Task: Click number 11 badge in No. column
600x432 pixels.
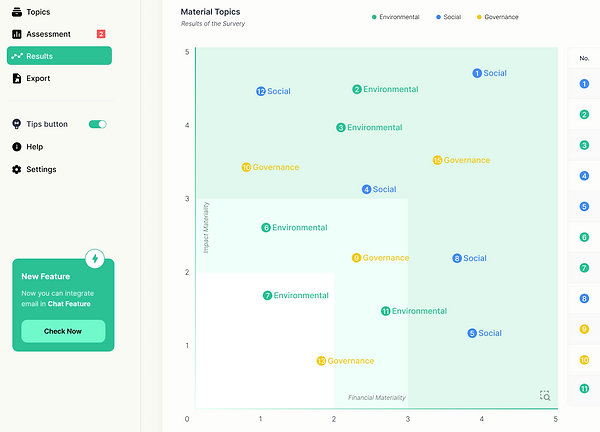Action: click(584, 389)
